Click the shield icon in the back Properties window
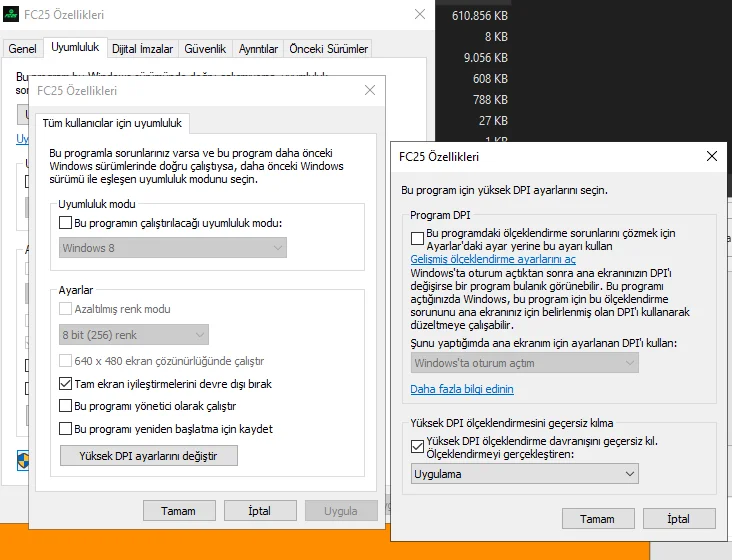732x560 pixels. pos(22,460)
